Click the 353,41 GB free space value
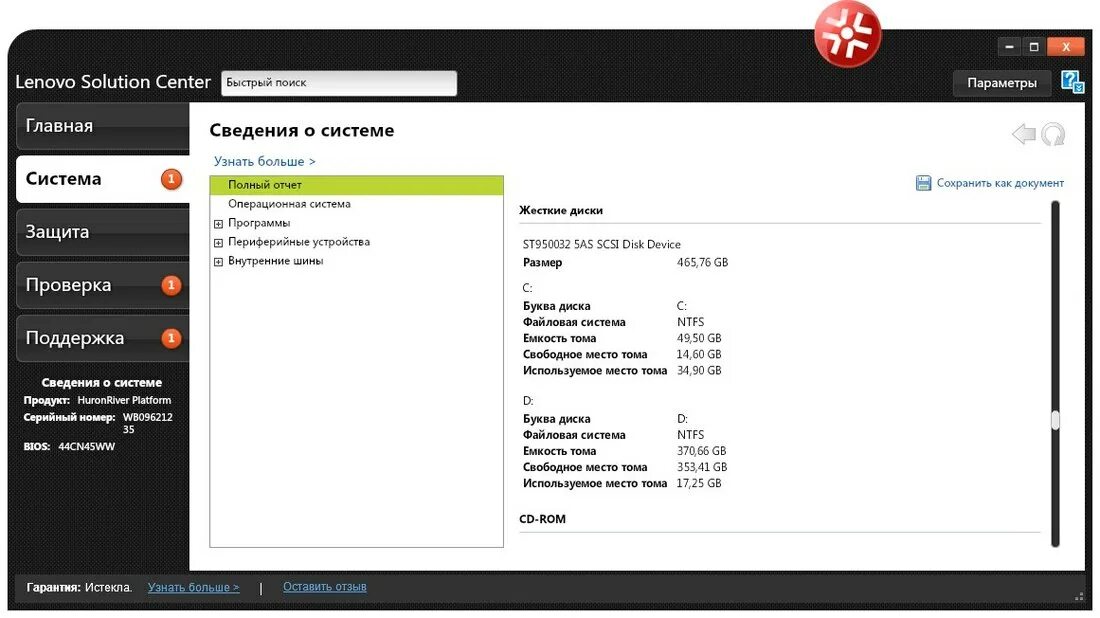 pyautogui.click(x=702, y=467)
